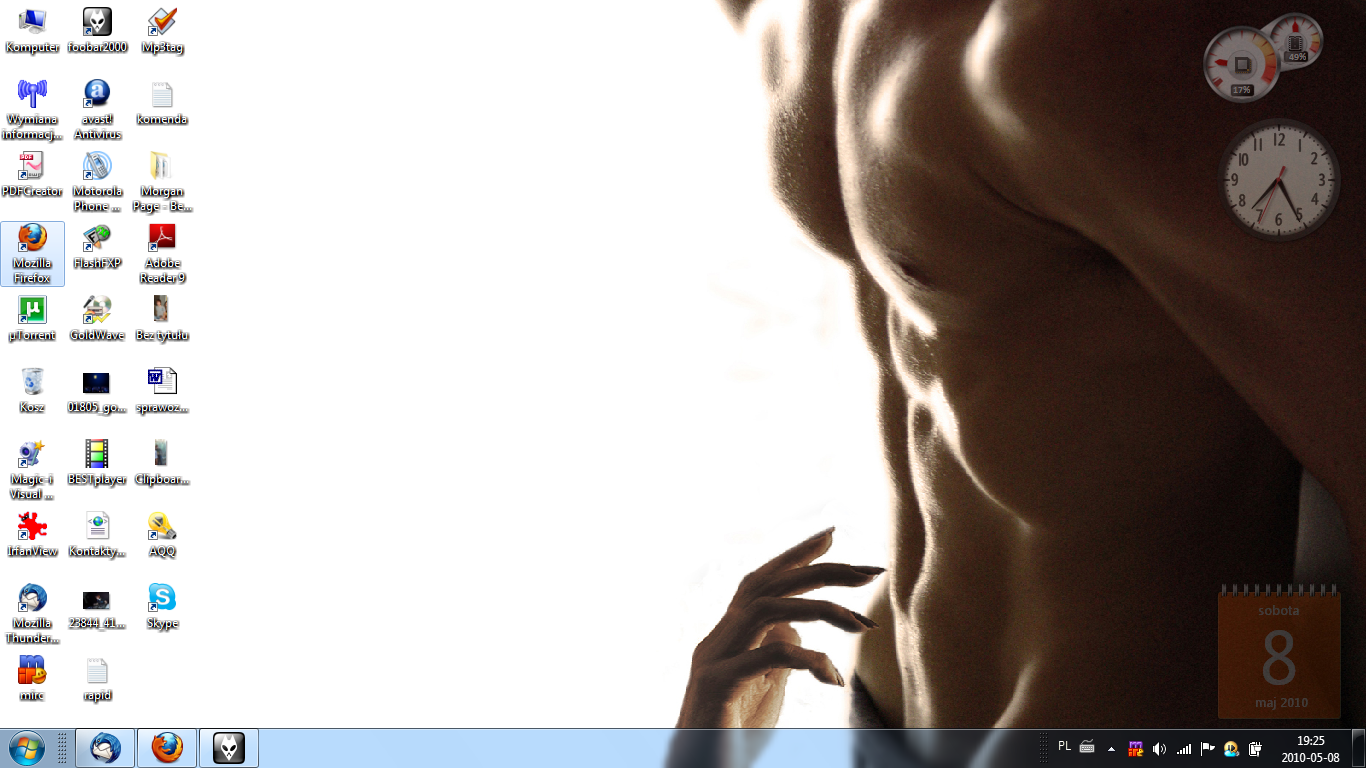Screen dimensions: 1366x768
Task: Switch to Firefox on the taskbar
Action: (167, 748)
